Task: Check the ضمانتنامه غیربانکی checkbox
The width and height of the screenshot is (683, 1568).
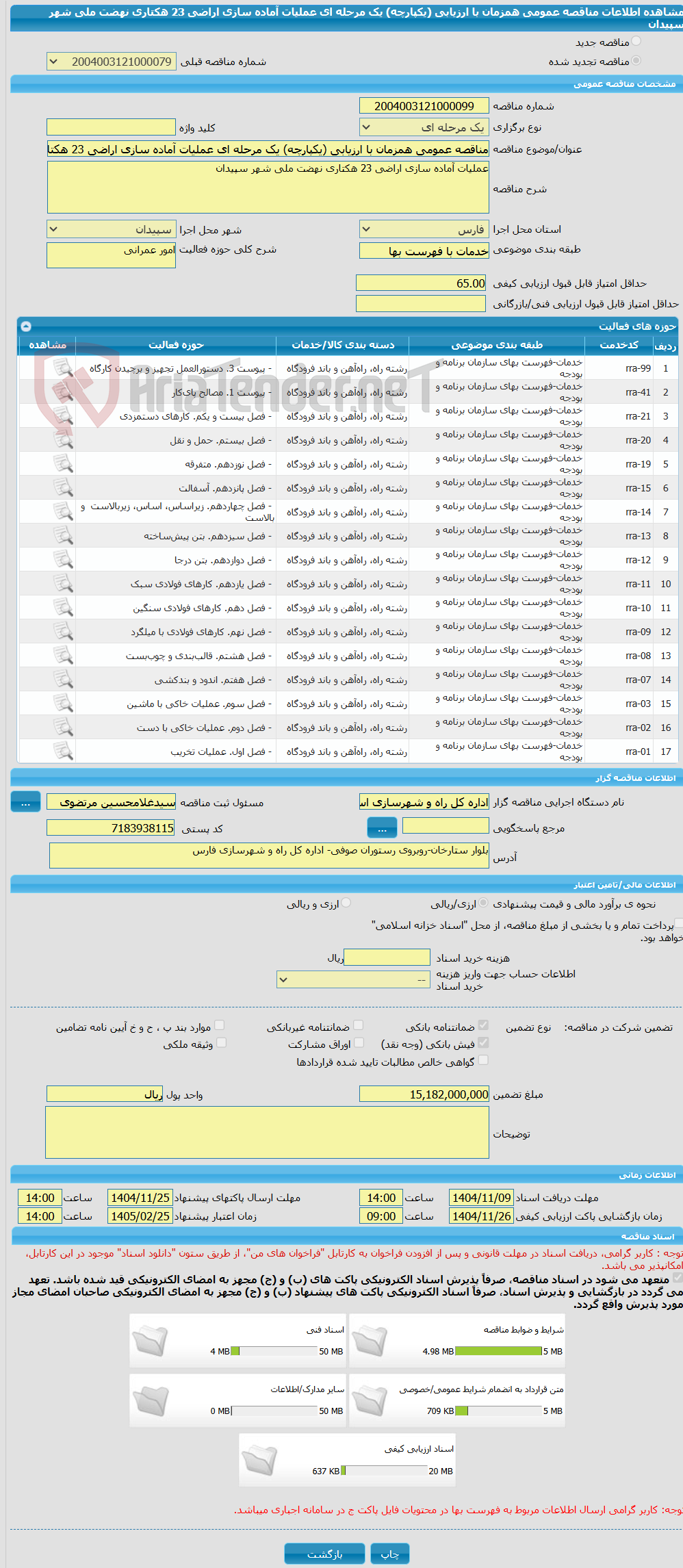Action: [x=358, y=1025]
